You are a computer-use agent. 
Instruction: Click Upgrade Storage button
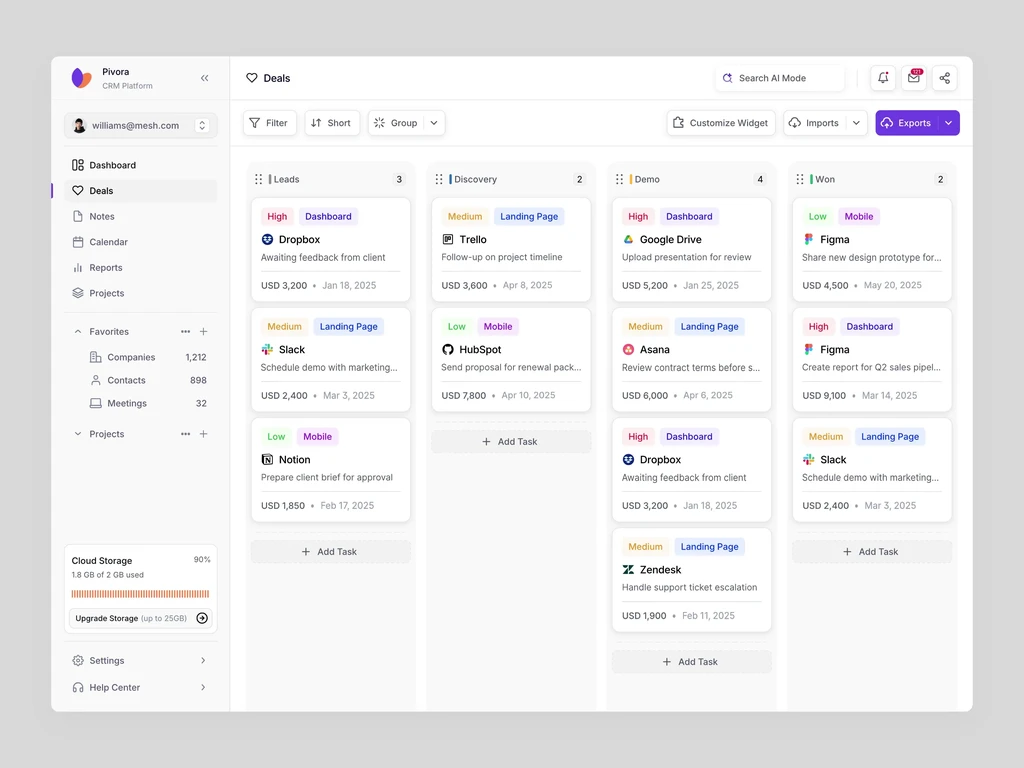point(140,618)
